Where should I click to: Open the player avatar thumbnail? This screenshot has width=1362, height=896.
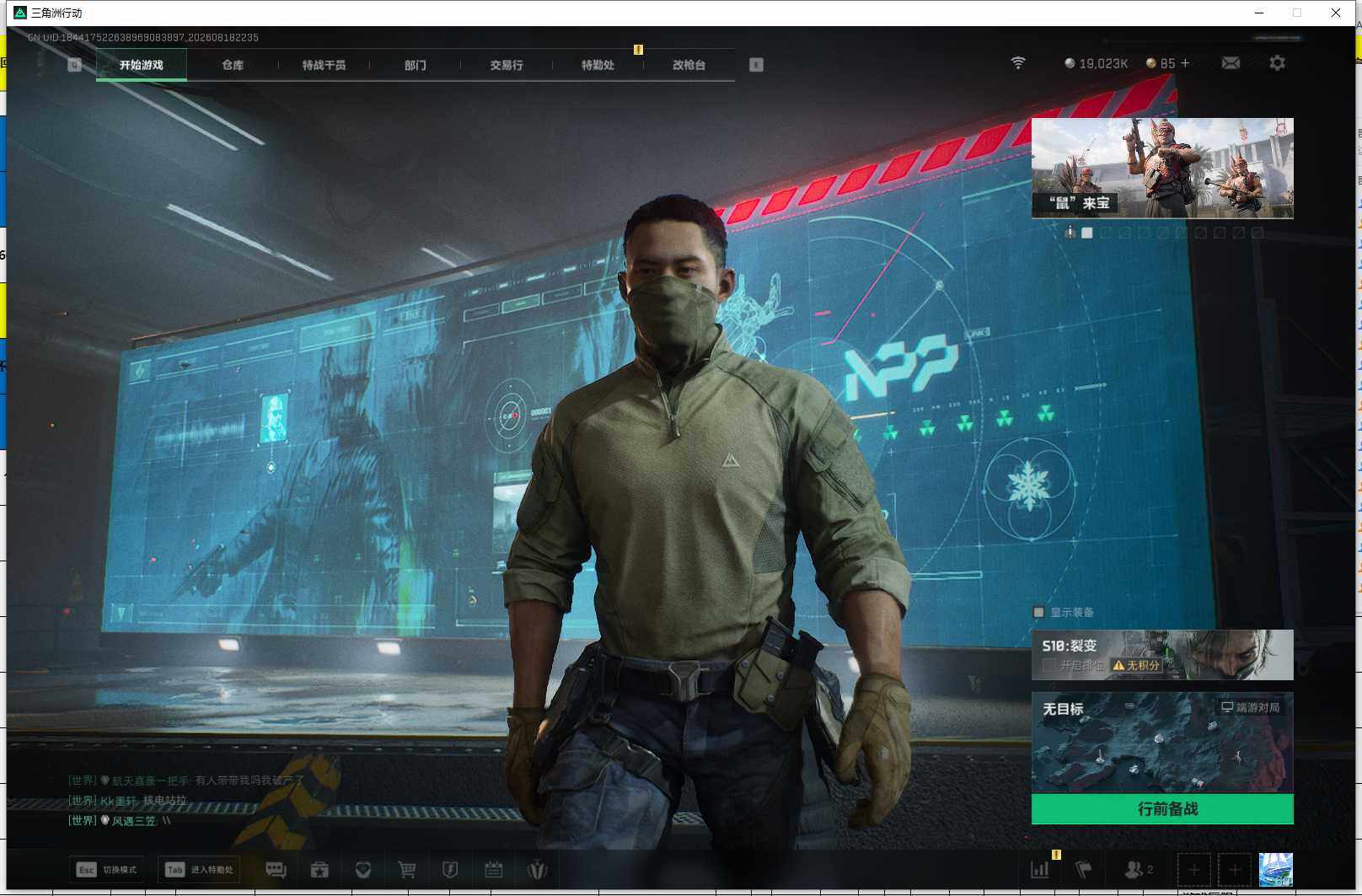click(1275, 870)
